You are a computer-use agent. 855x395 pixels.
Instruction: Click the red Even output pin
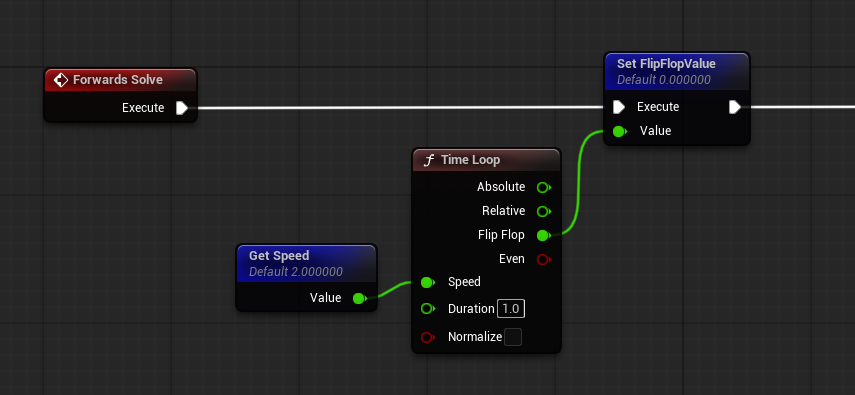point(544,259)
